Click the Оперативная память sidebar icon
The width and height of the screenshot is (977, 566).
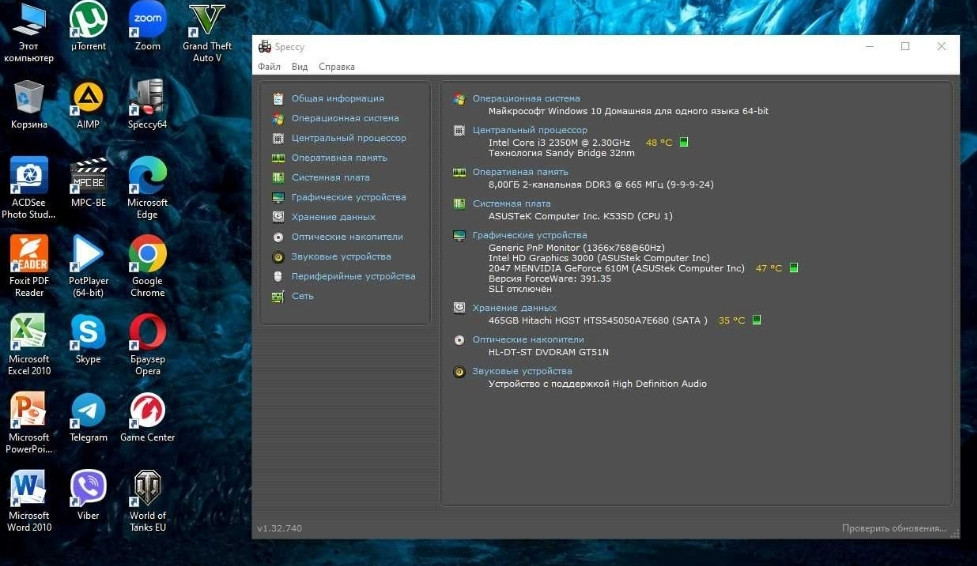[x=279, y=158]
